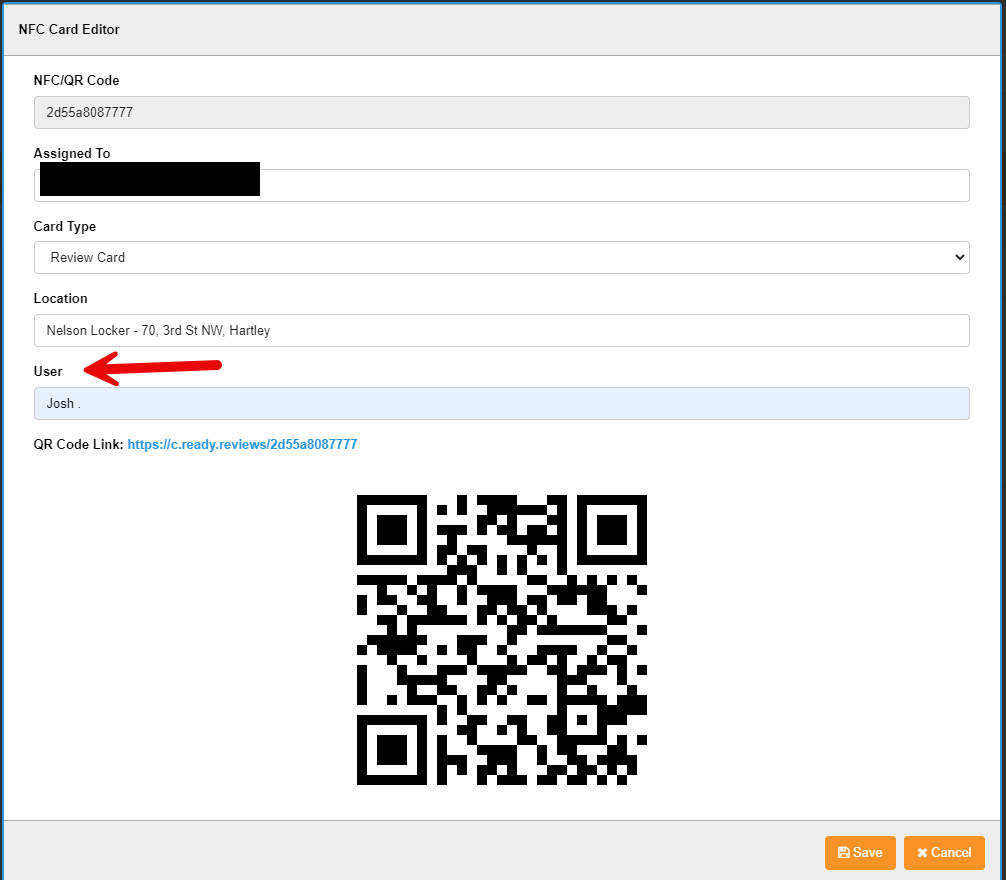Click the QR code image
1006x880 pixels.
[502, 640]
